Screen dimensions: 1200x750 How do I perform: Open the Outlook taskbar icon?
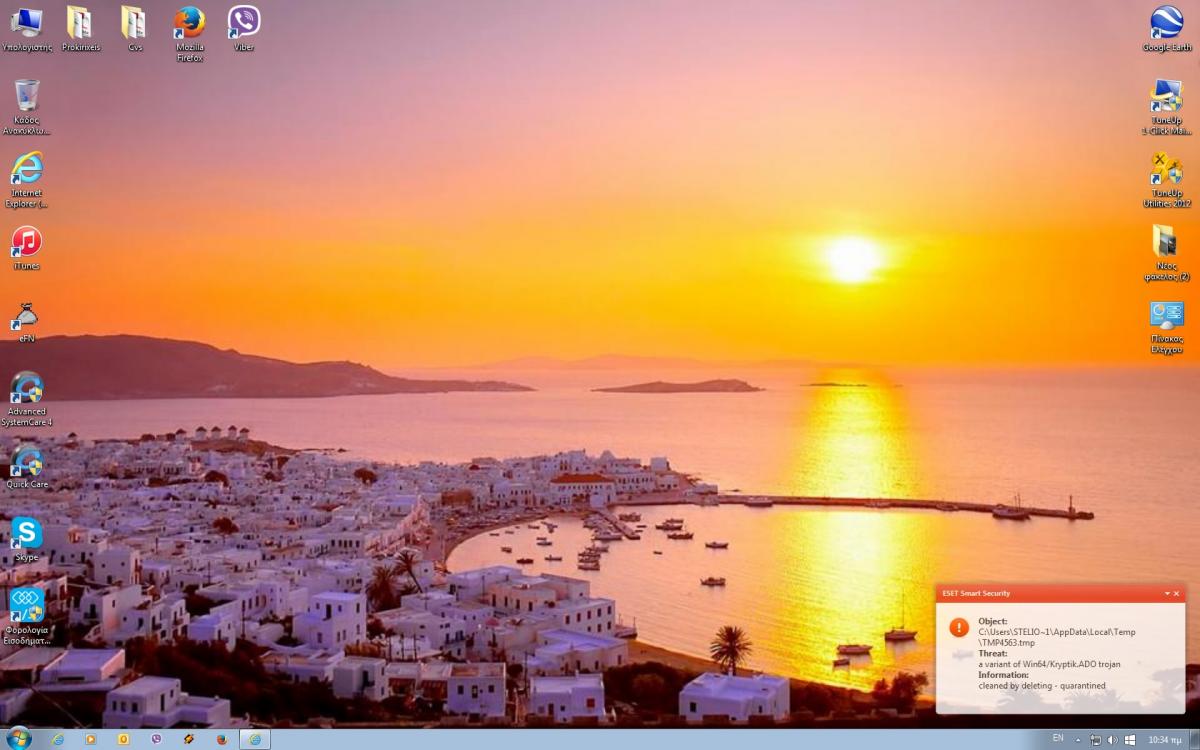pos(123,739)
